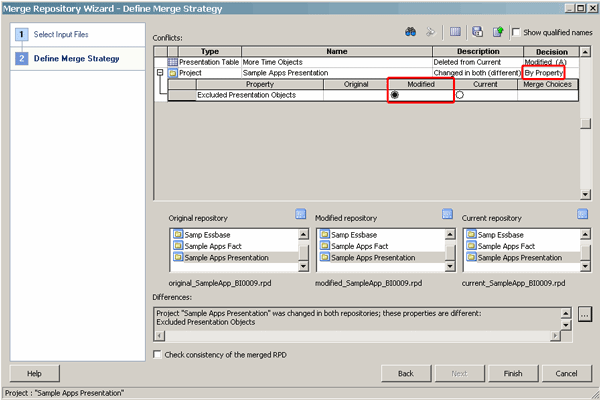Click the Back button
This screenshot has width=600, height=400.
coord(406,373)
